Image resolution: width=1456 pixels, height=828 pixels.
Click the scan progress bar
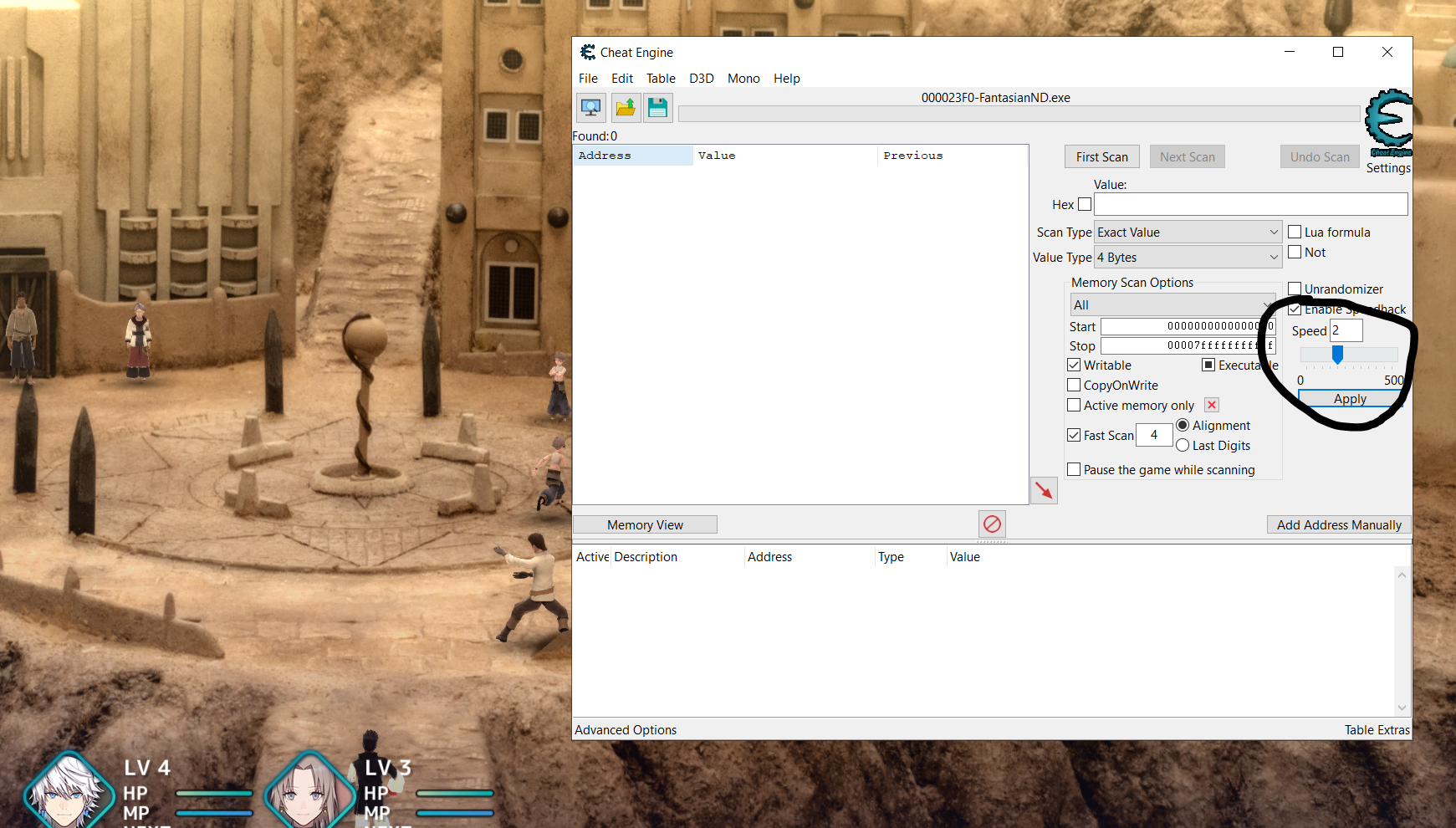tap(1019, 114)
